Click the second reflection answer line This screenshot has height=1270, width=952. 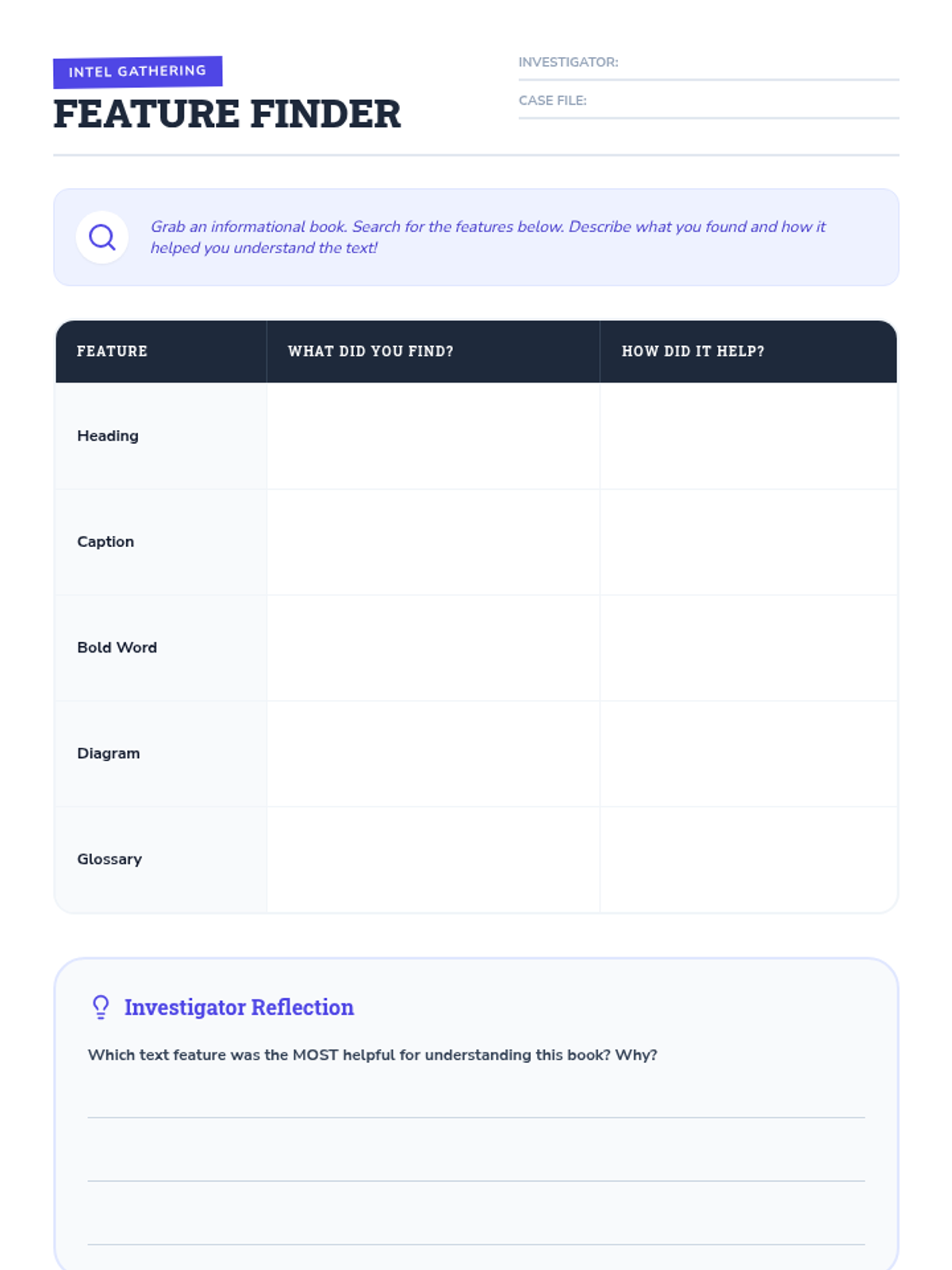(x=476, y=1180)
